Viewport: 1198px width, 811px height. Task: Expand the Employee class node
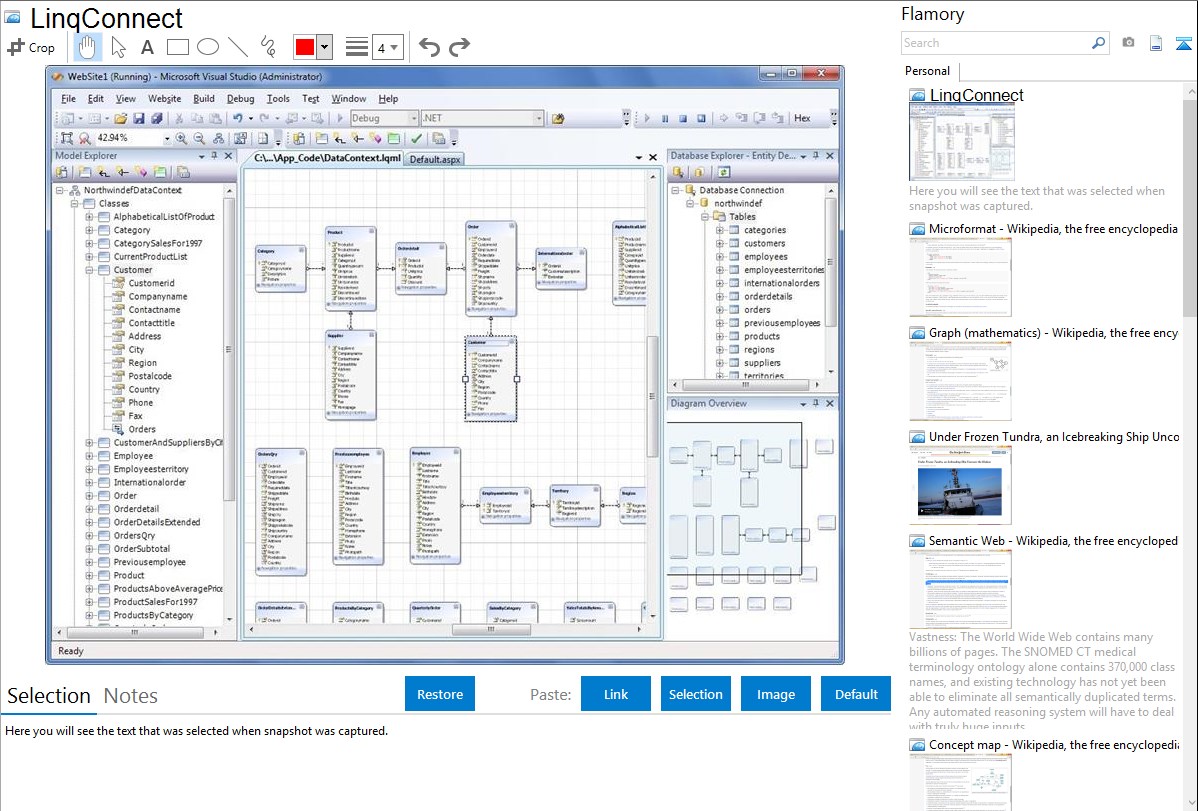[89, 456]
